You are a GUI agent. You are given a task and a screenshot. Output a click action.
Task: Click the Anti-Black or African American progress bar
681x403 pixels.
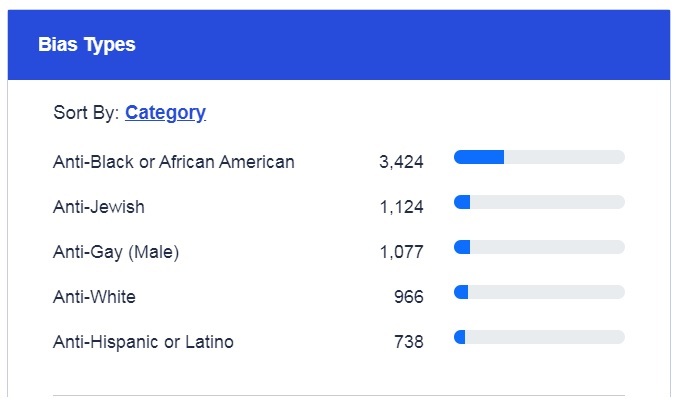coord(539,157)
